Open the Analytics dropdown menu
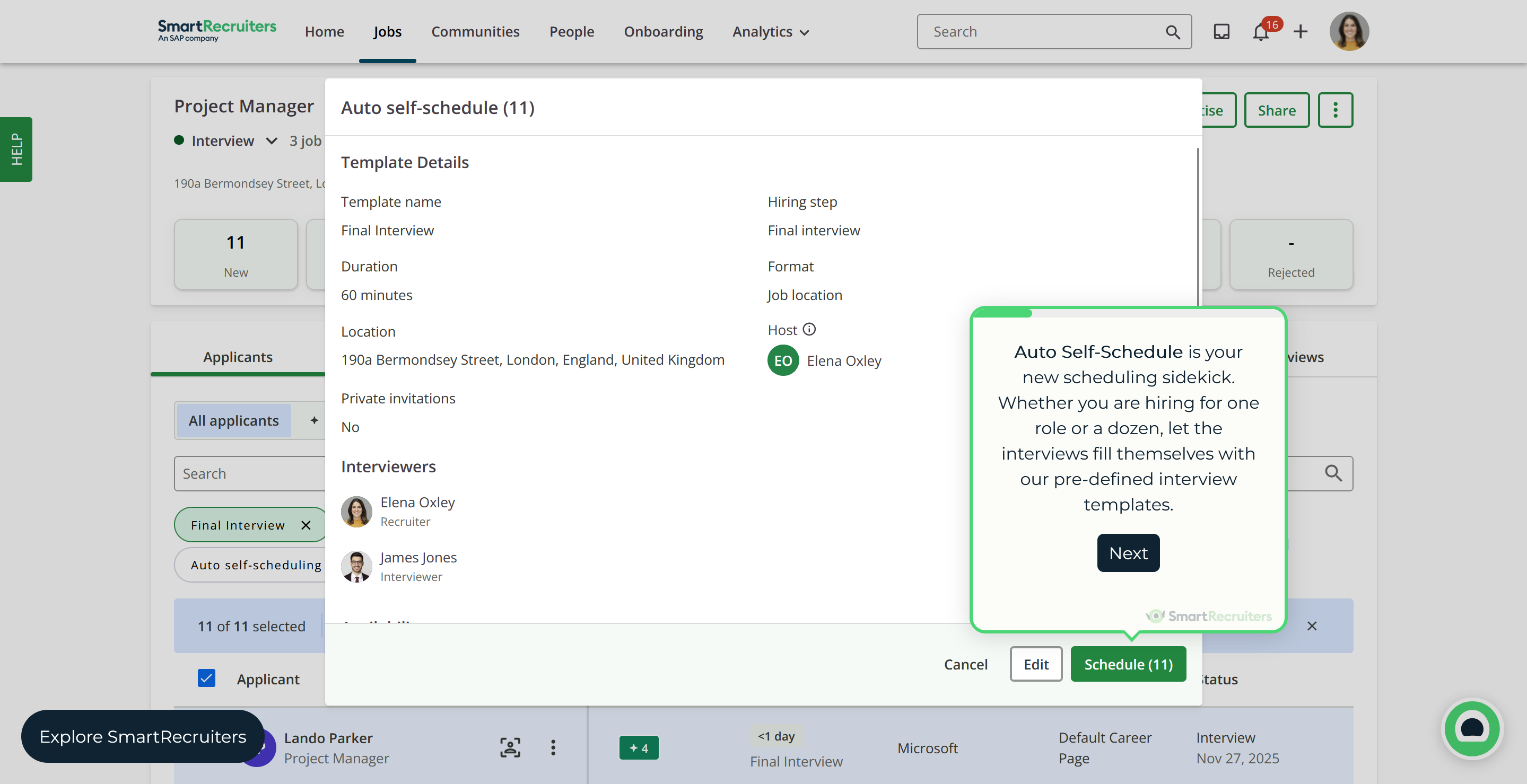Image resolution: width=1527 pixels, height=784 pixels. (771, 32)
